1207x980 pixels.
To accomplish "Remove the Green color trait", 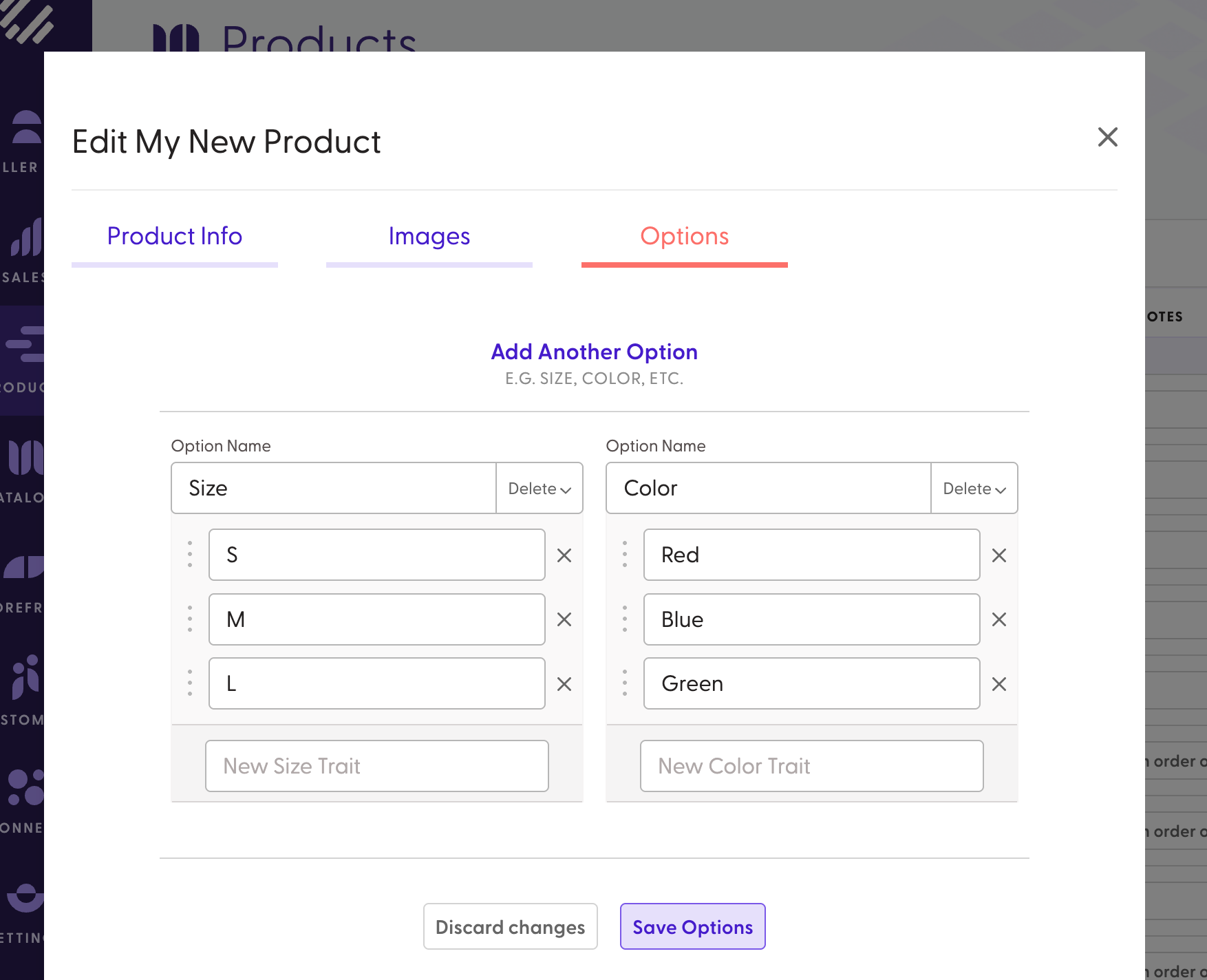I will (x=999, y=684).
